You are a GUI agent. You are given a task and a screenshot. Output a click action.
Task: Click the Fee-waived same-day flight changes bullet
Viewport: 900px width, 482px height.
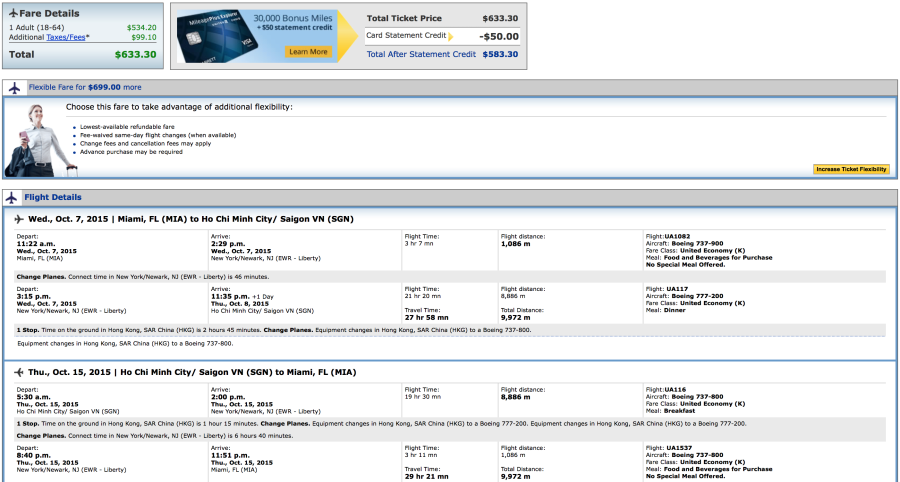(x=158, y=135)
